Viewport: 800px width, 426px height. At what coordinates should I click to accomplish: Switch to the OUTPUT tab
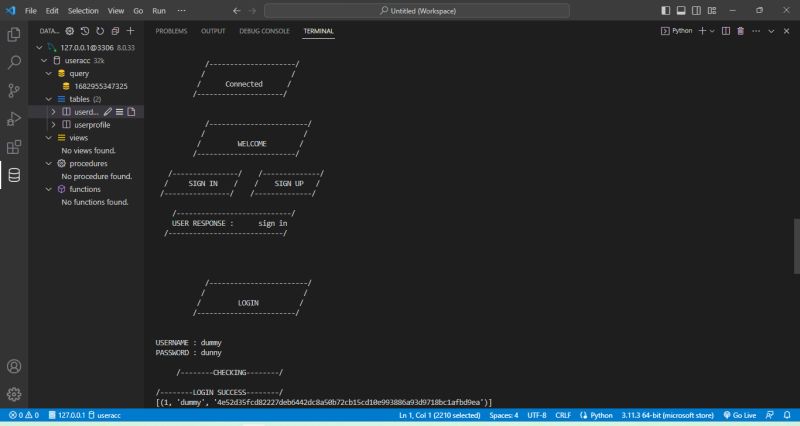point(213,31)
